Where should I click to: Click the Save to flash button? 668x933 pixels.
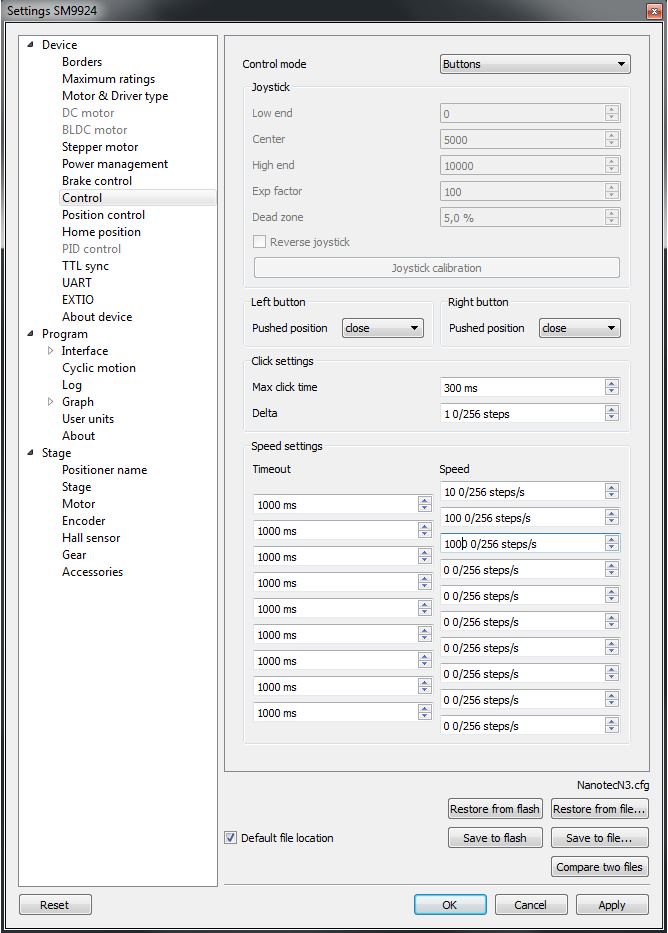(x=495, y=838)
